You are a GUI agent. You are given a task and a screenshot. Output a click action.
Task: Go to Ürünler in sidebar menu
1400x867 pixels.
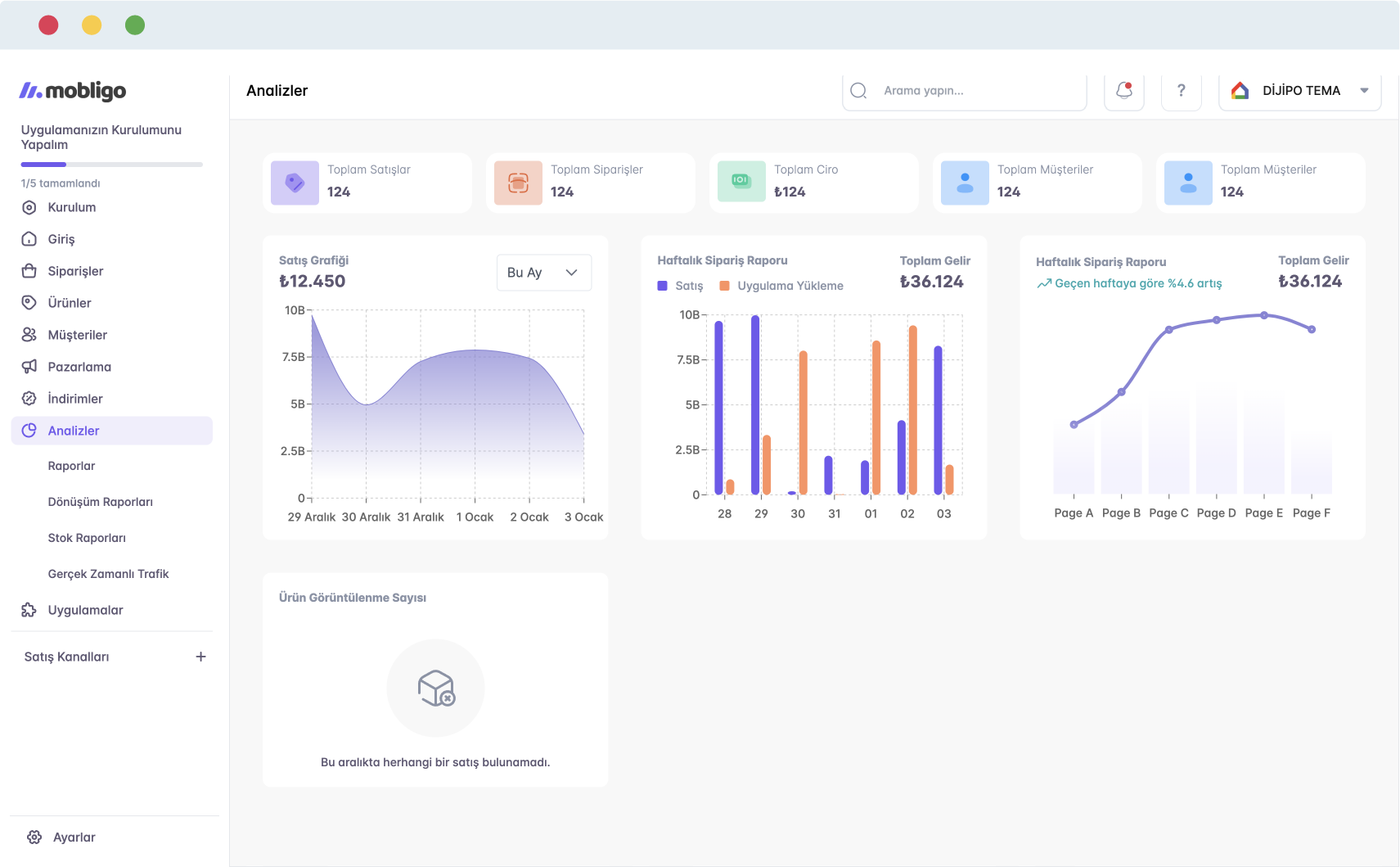pyautogui.click(x=70, y=303)
